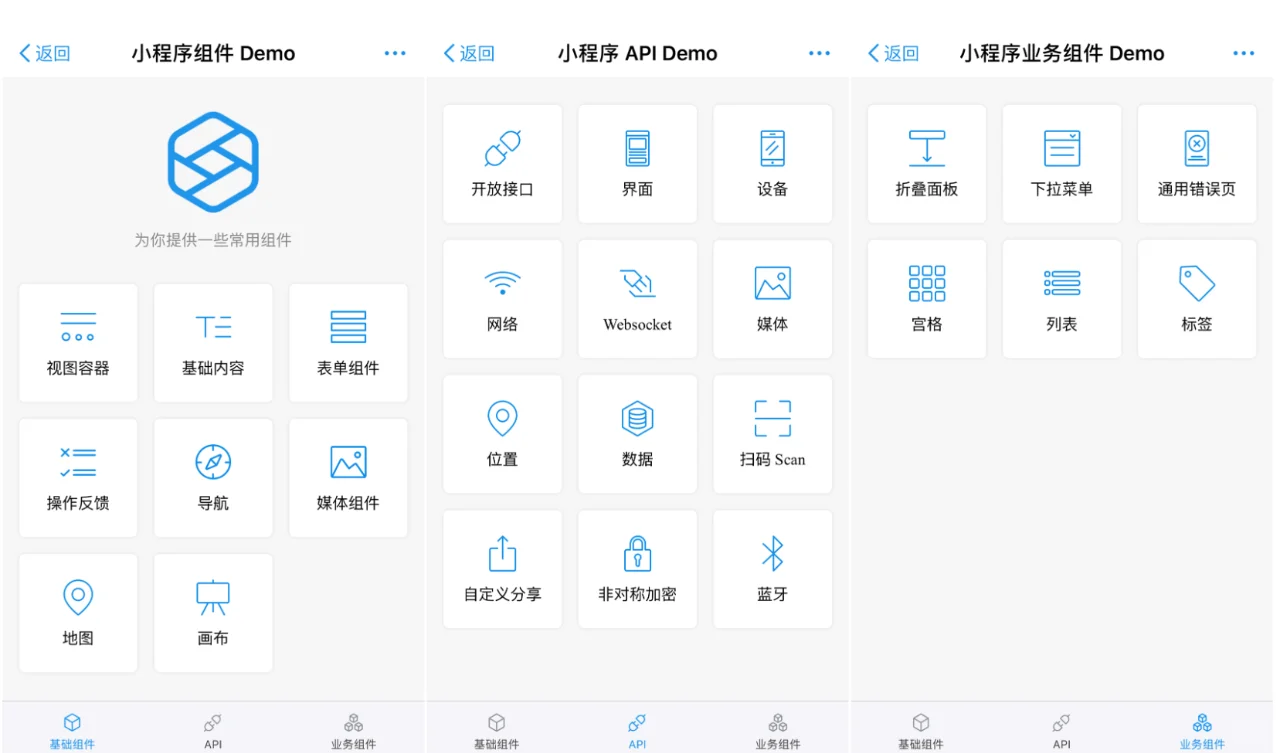Viewport: 1280px width, 753px height.
Task: Open the more options menu in API Demo
Action: 819,52
